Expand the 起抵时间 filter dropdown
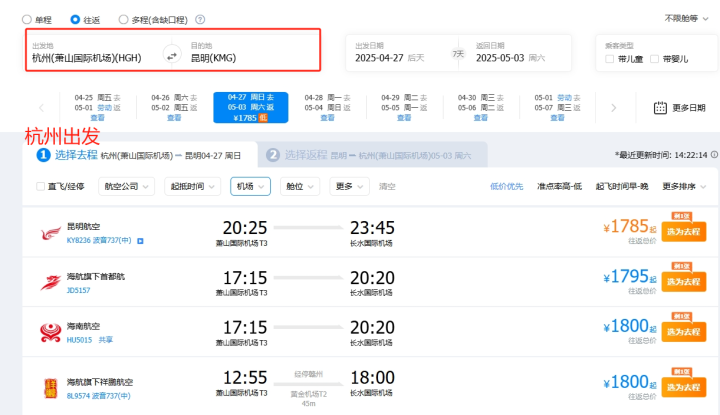 click(x=192, y=186)
